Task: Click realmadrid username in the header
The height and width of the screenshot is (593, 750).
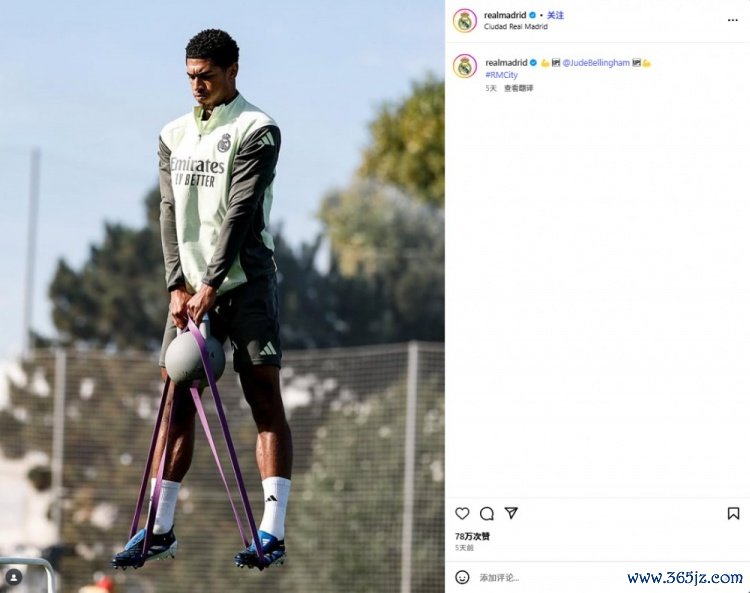Action: tap(505, 15)
